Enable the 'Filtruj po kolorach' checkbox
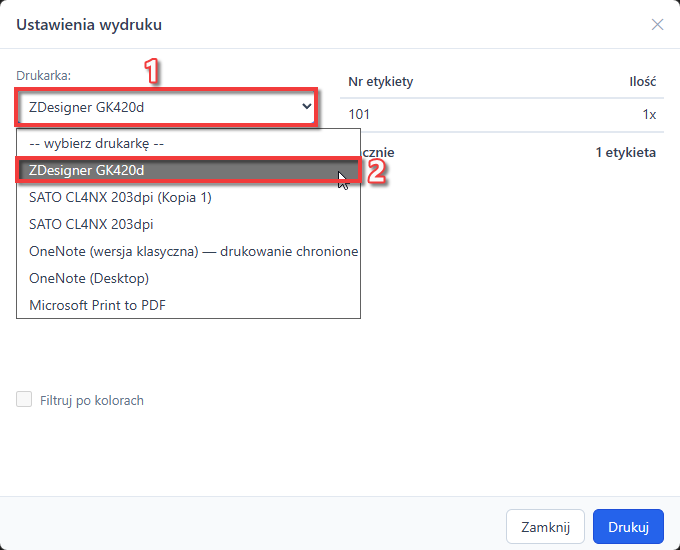680x550 pixels. (24, 399)
